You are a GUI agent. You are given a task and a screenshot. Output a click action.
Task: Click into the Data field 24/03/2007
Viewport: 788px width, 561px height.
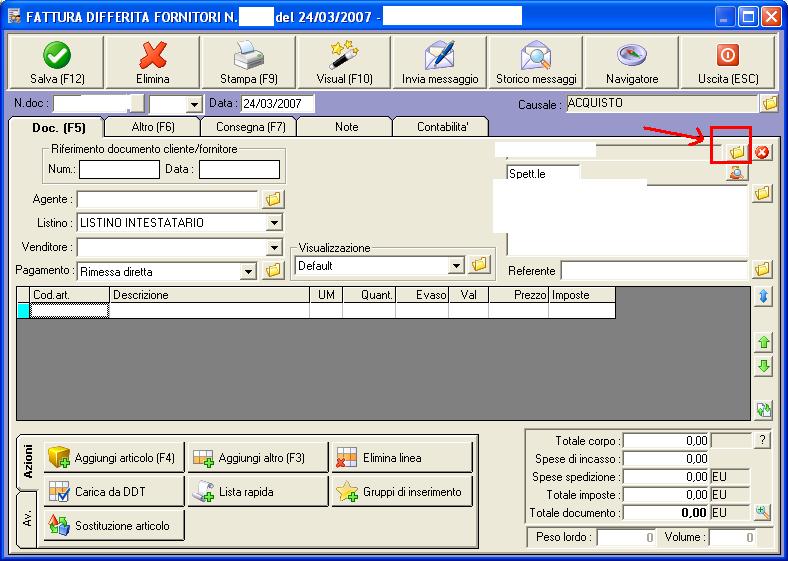[278, 104]
